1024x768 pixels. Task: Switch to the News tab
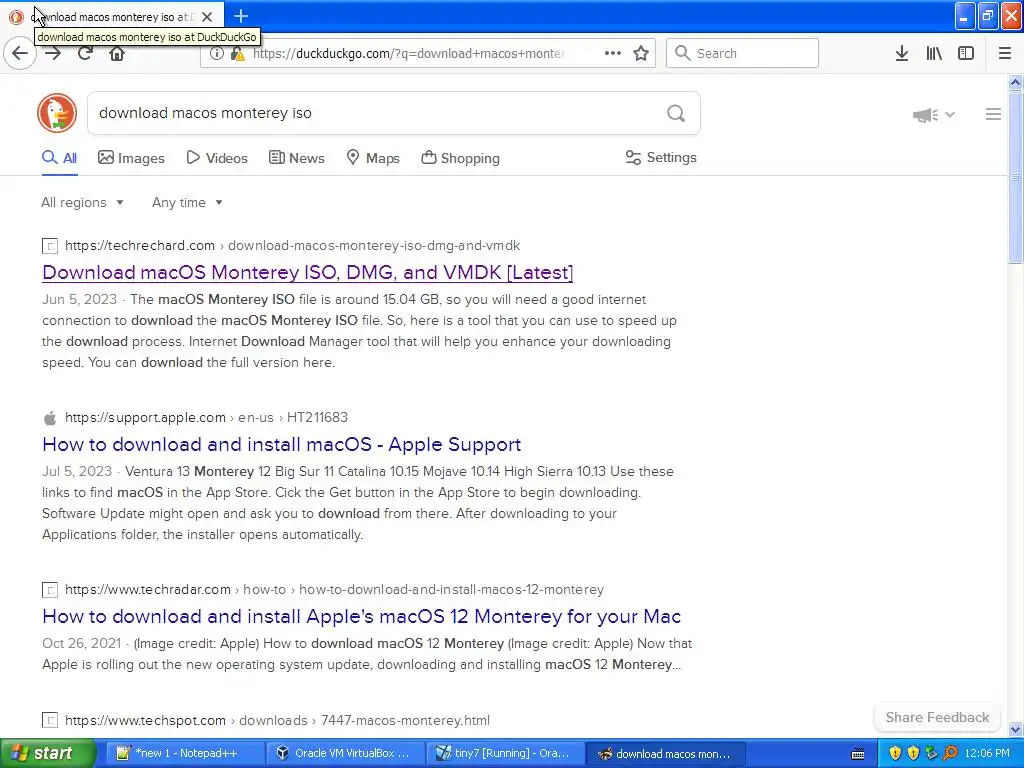[296, 158]
